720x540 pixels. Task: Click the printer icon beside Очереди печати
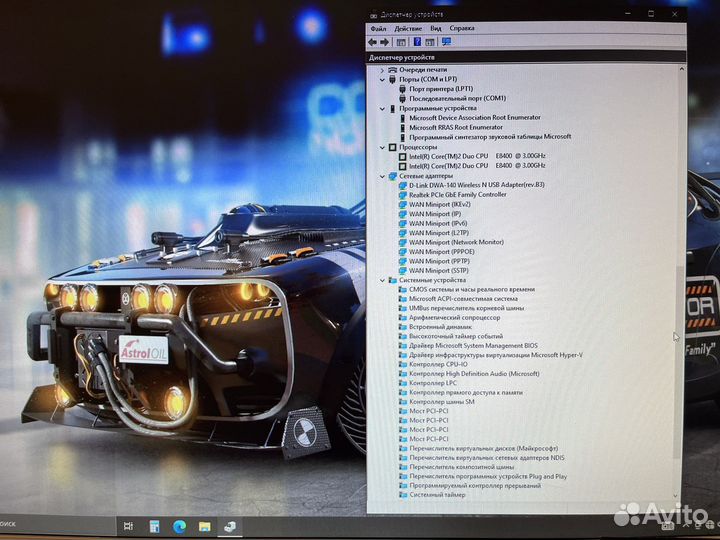click(392, 70)
